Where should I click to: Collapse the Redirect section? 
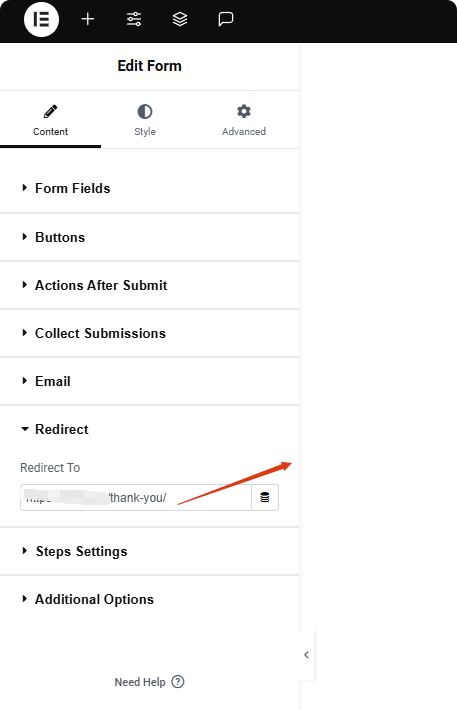click(149, 429)
